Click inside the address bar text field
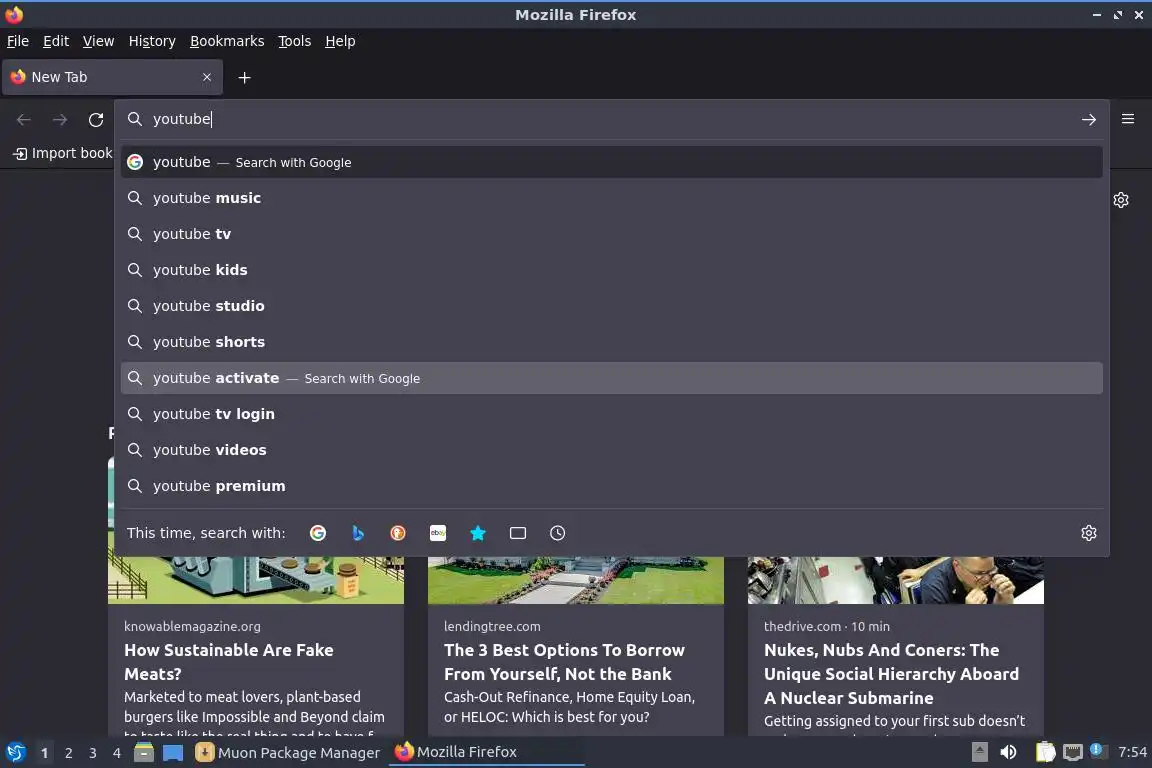This screenshot has height=768, width=1152. [610, 119]
